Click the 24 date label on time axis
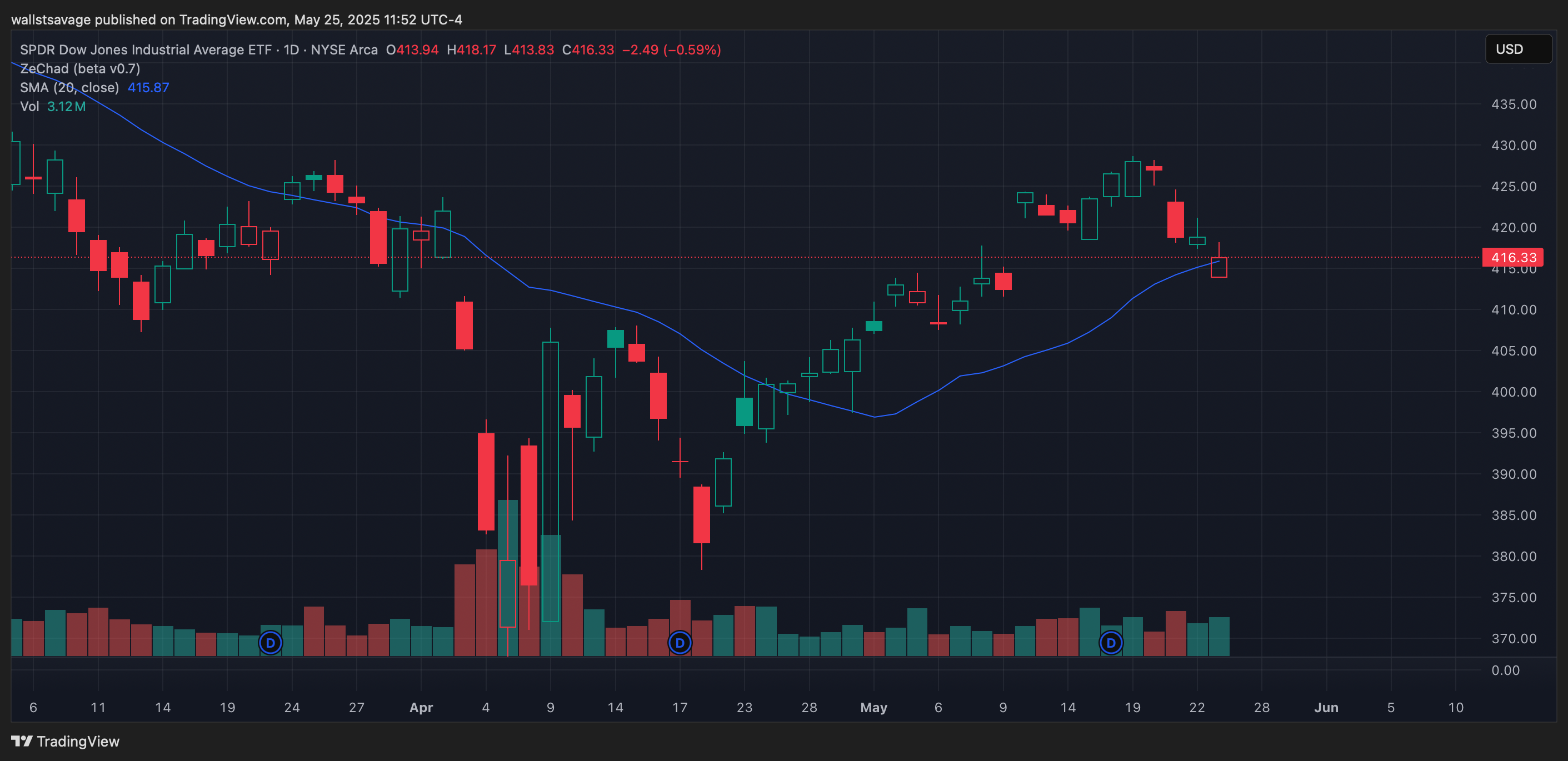Image resolution: width=1568 pixels, height=761 pixels. click(292, 708)
